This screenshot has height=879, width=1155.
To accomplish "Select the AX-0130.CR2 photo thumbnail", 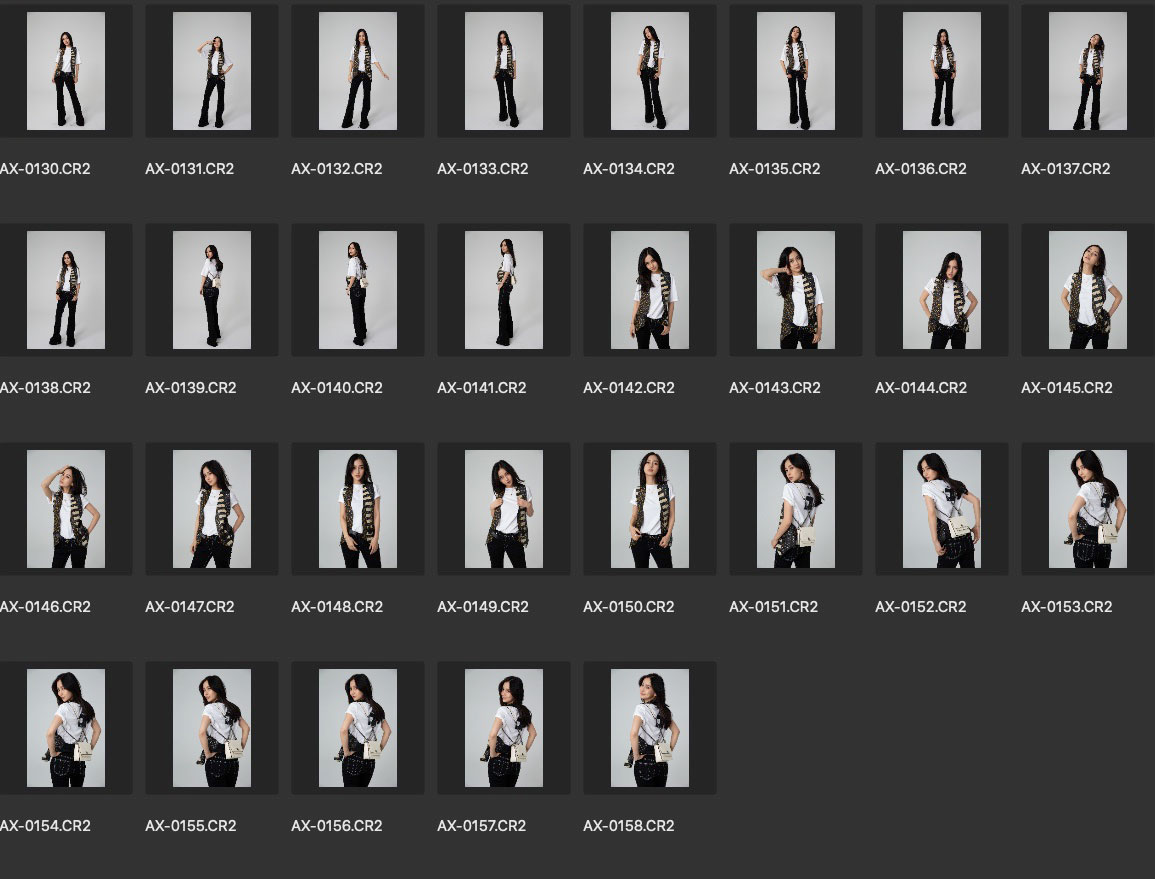I will coord(66,71).
